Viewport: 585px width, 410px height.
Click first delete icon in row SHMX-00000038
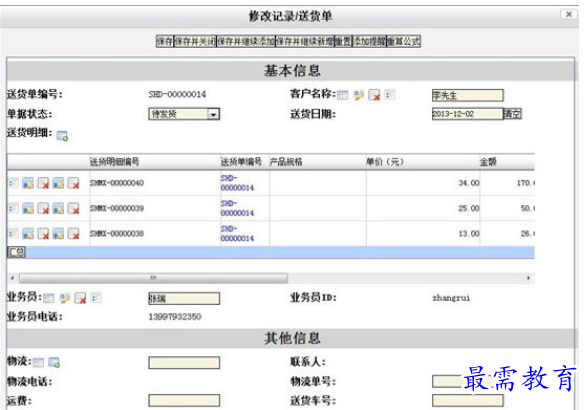pyautogui.click(x=43, y=234)
